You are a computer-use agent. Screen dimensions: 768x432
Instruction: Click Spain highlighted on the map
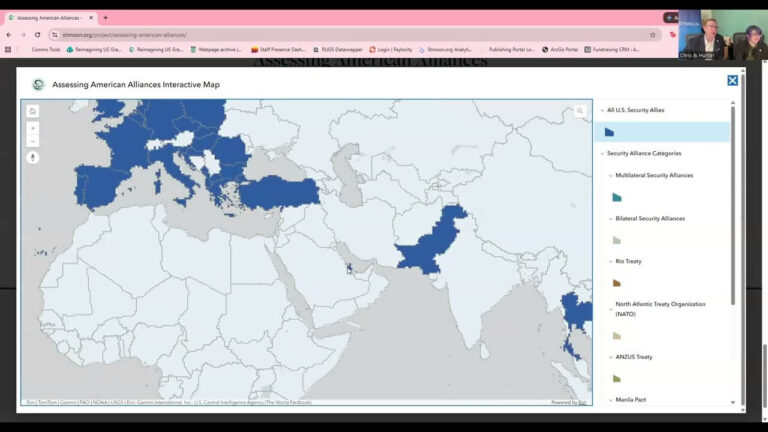100,185
